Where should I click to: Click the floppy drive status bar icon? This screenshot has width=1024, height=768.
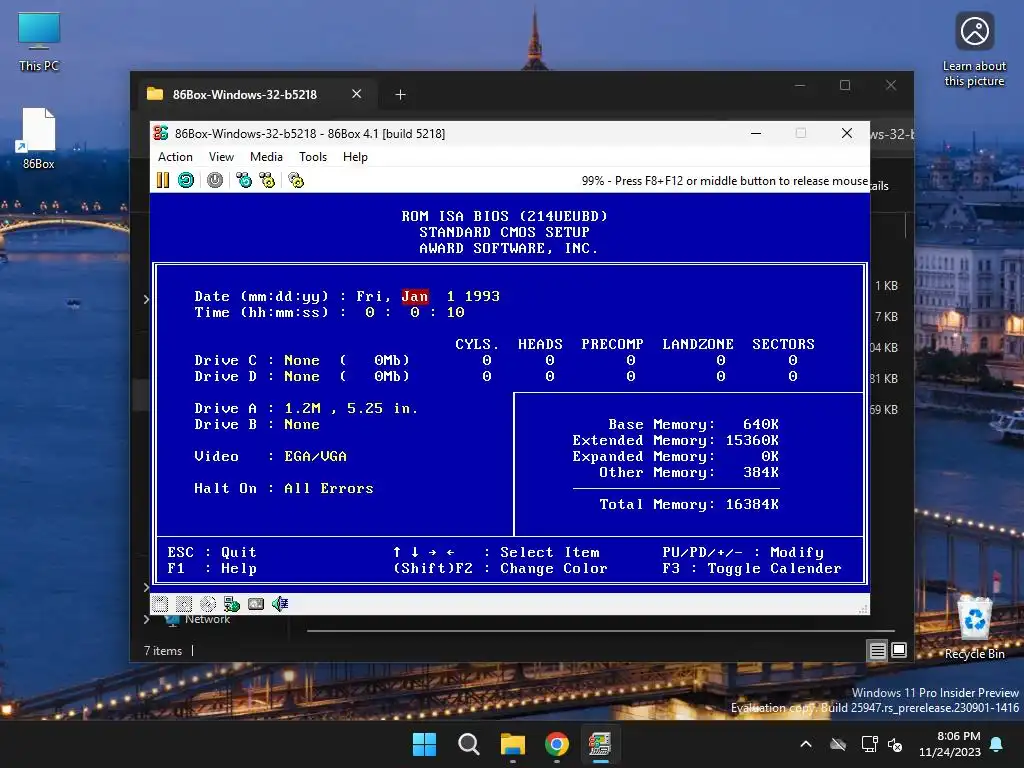pyautogui.click(x=160, y=604)
